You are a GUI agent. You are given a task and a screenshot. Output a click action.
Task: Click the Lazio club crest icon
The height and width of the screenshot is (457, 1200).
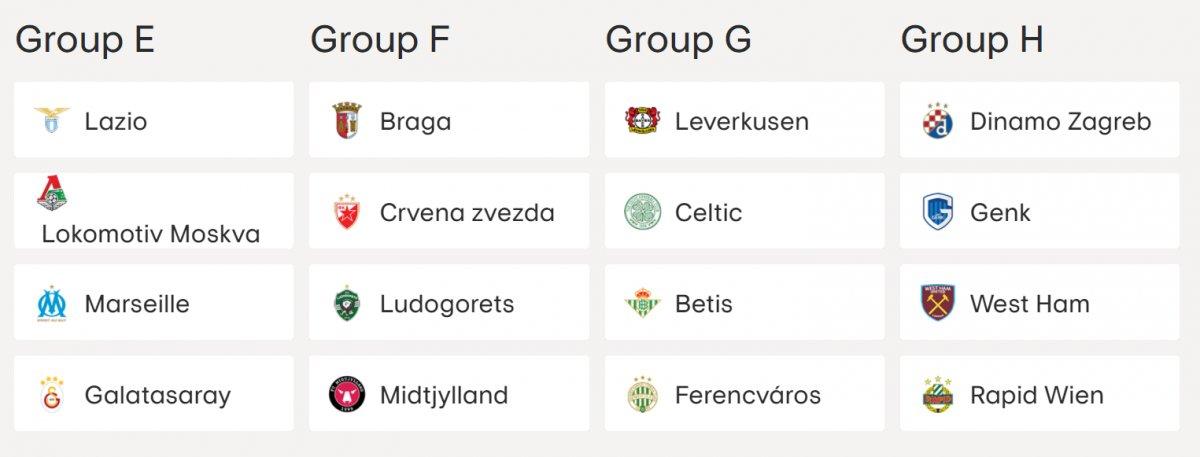tap(52, 121)
